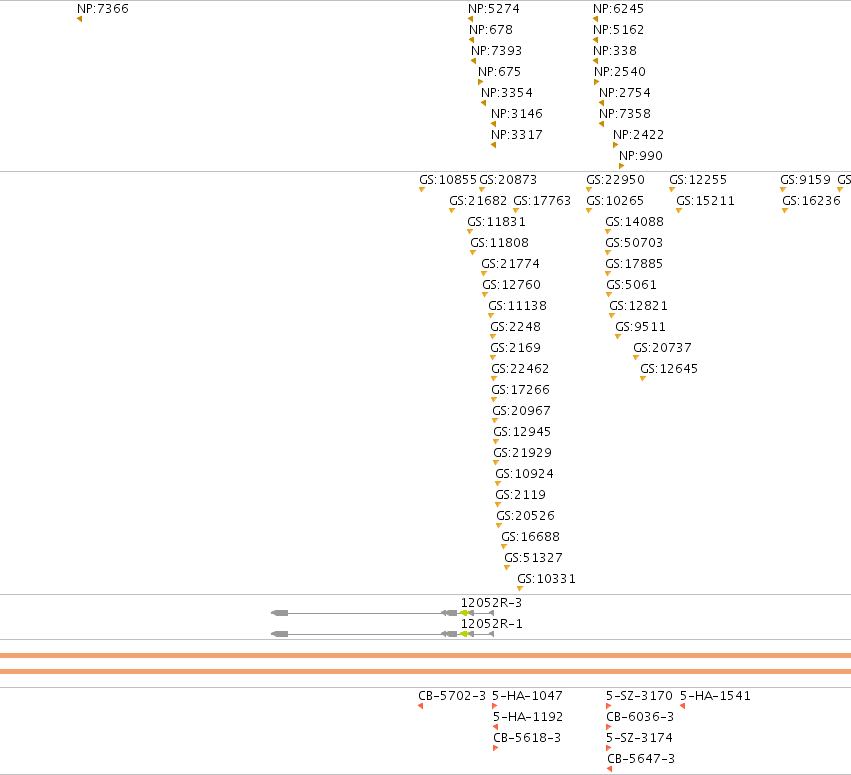Select the GS:12760 insertion label
This screenshot has width=851, height=775.
(x=511, y=285)
